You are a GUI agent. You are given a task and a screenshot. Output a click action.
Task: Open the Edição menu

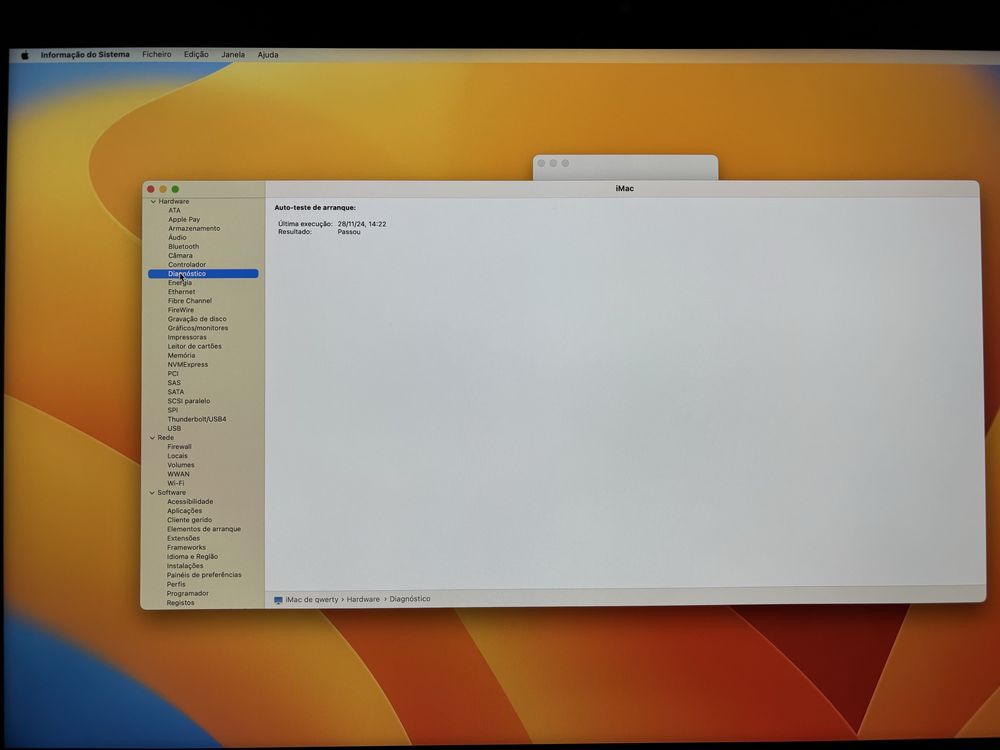click(x=196, y=55)
